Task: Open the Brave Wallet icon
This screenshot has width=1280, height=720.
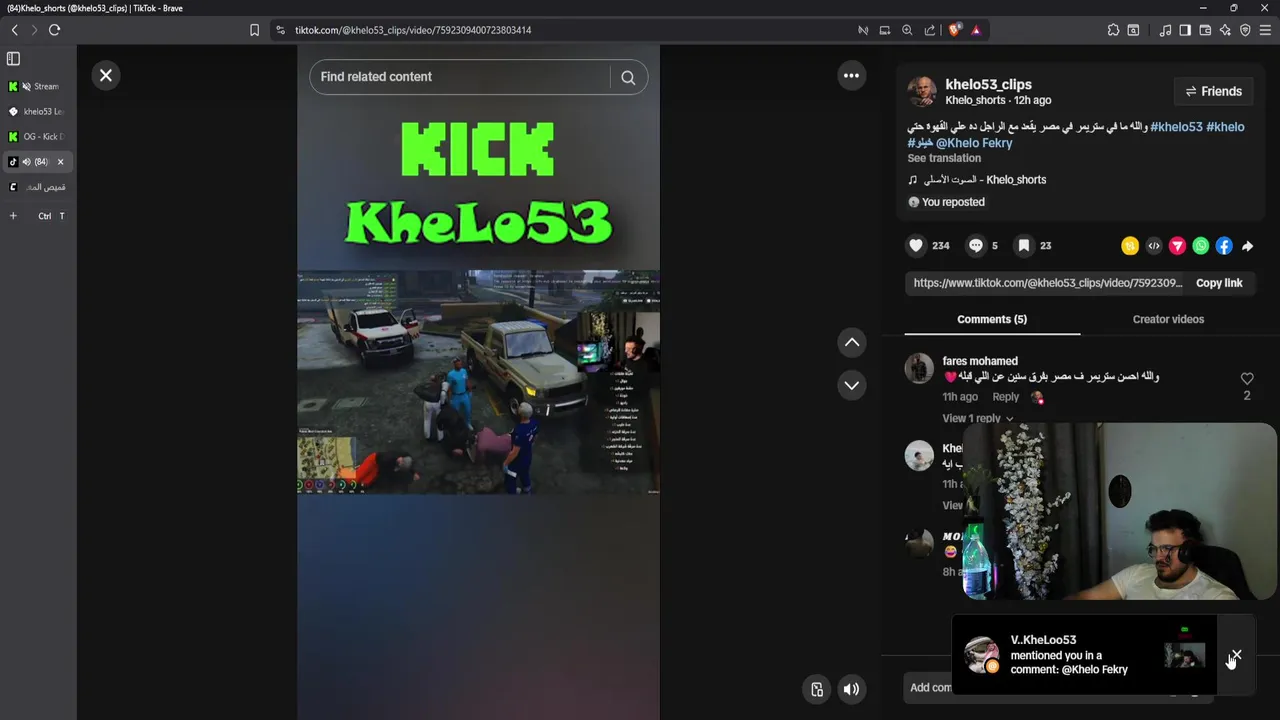Action: click(1205, 30)
